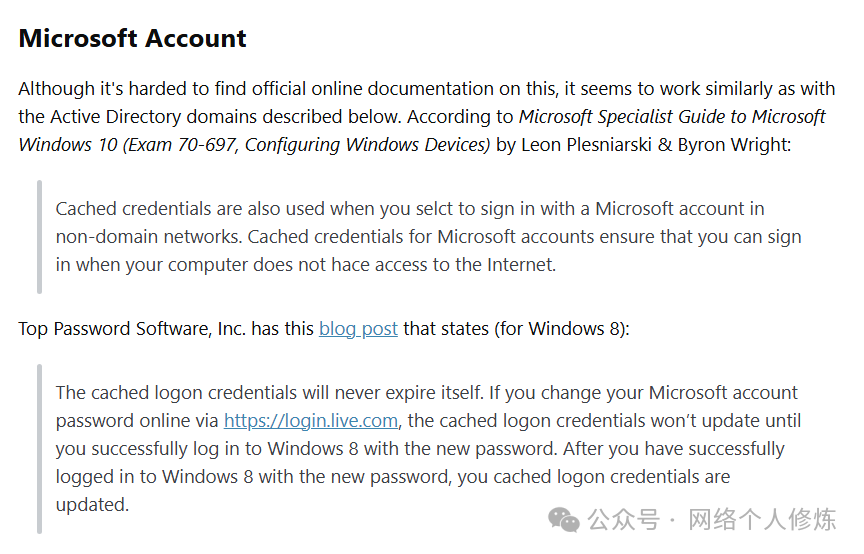Click the 网络个人修炼 watermark name

(762, 520)
